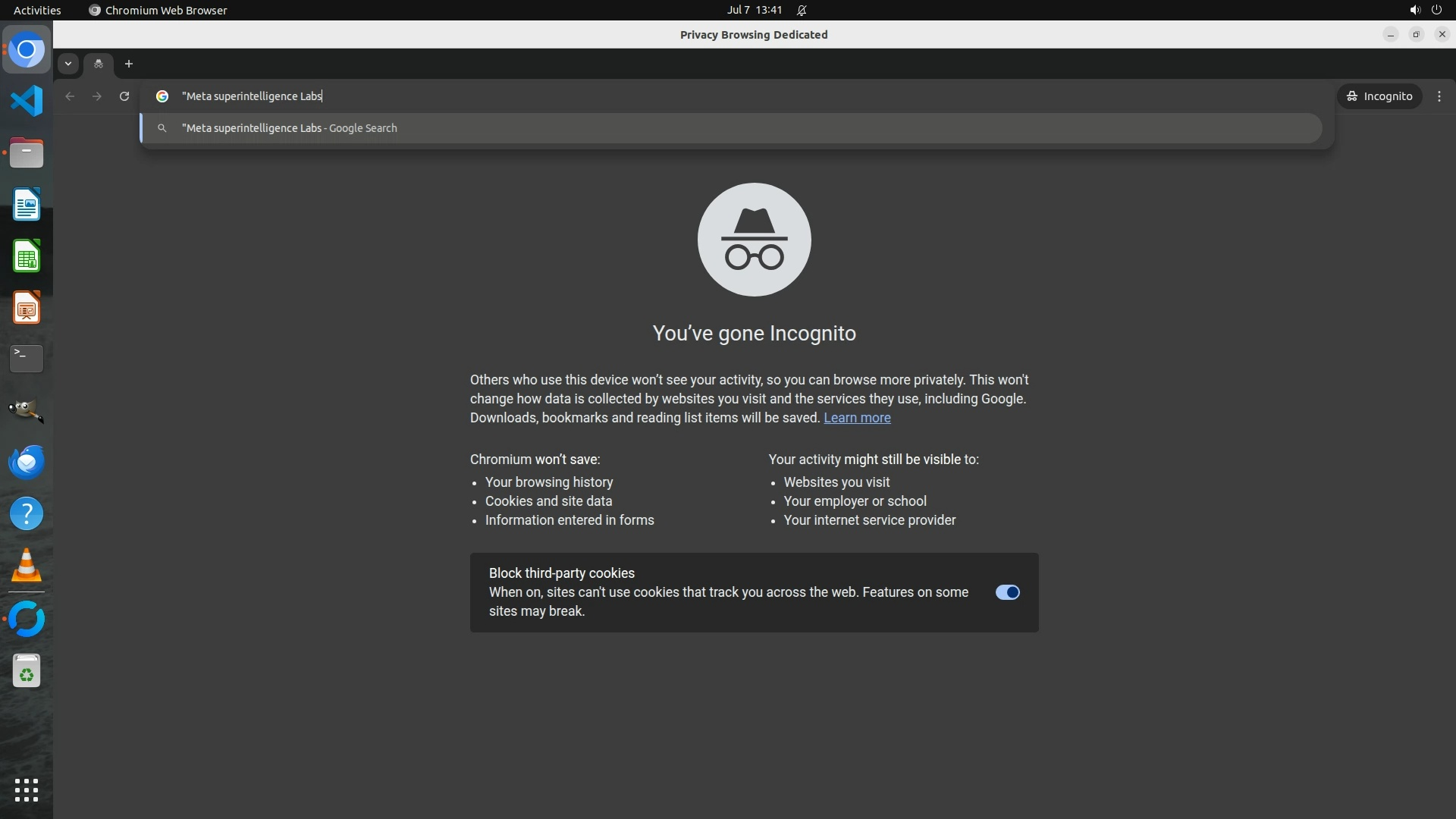
Task: Expand the tab search dropdown arrow
Action: click(x=68, y=64)
